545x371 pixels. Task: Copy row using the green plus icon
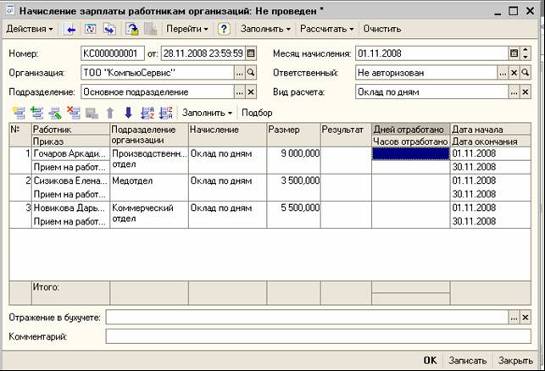point(37,113)
